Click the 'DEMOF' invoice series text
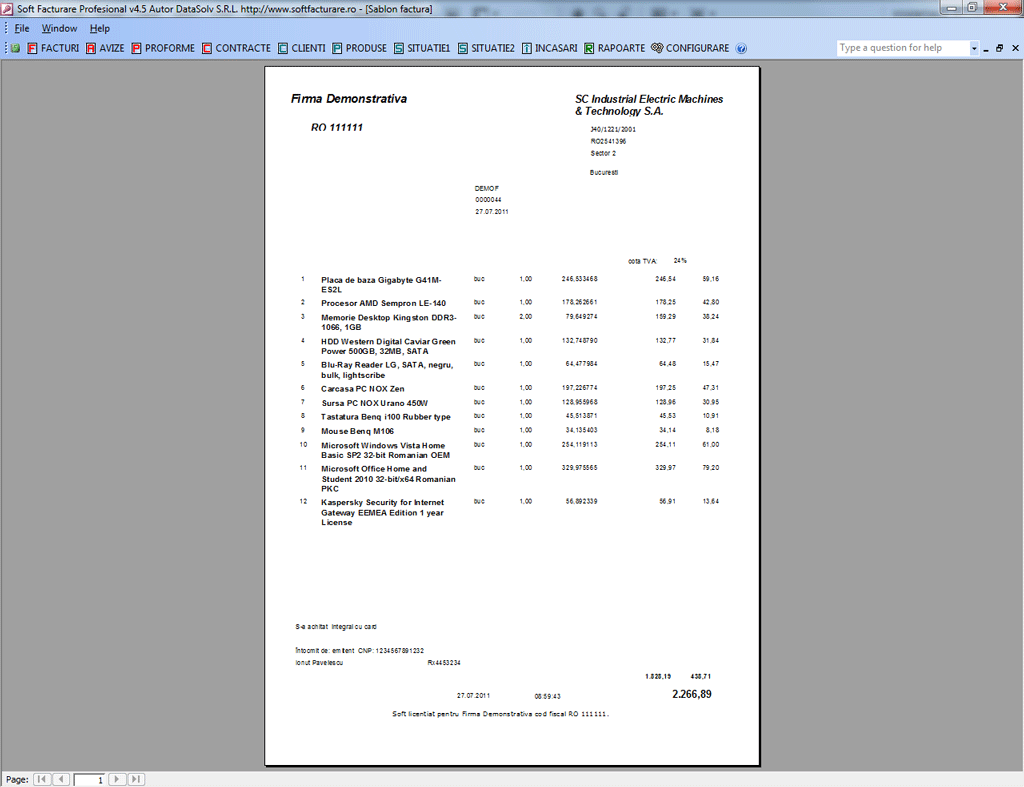This screenshot has height=787, width=1024. 487,188
